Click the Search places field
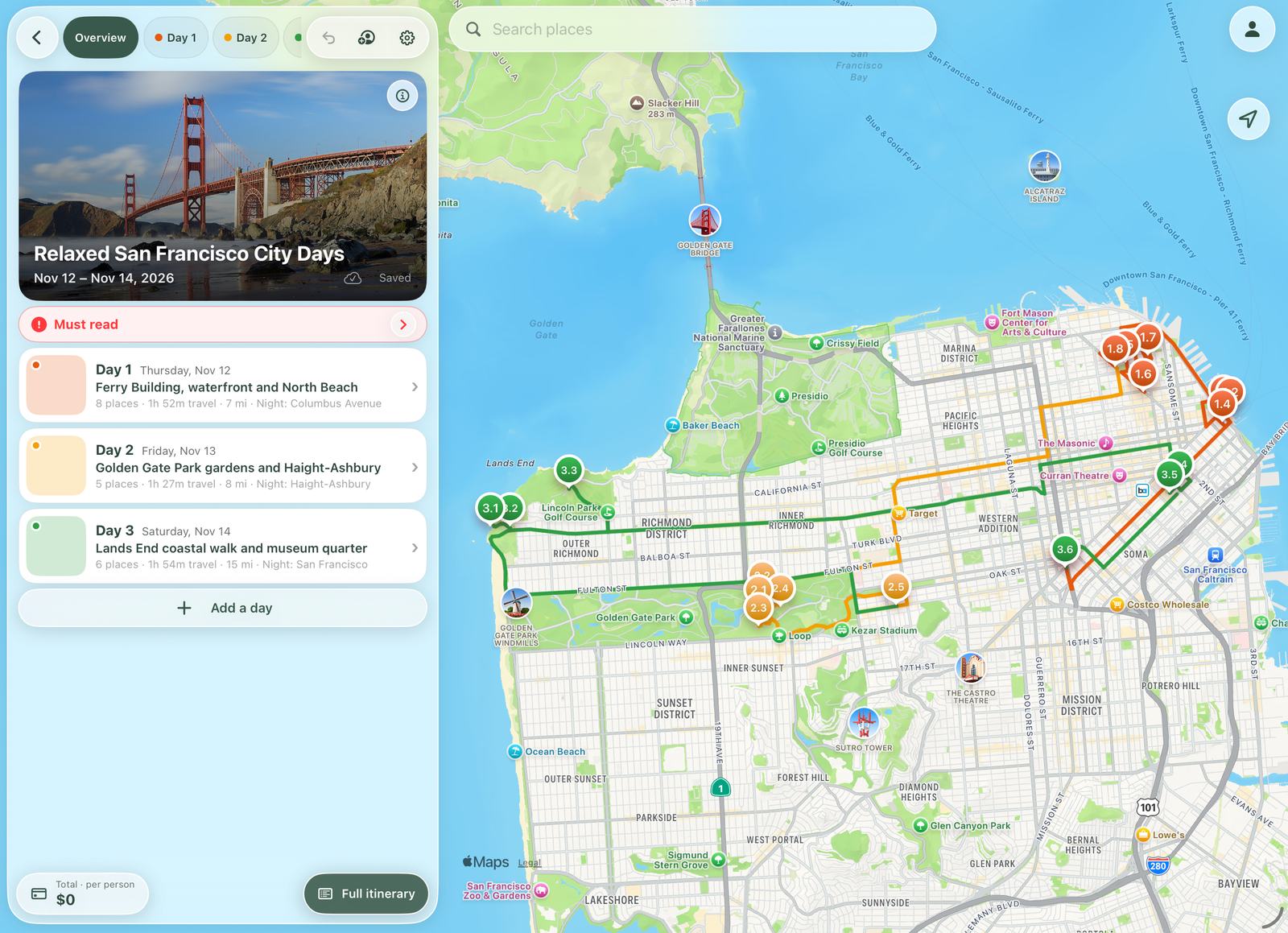Viewport: 1288px width, 933px height. [692, 30]
